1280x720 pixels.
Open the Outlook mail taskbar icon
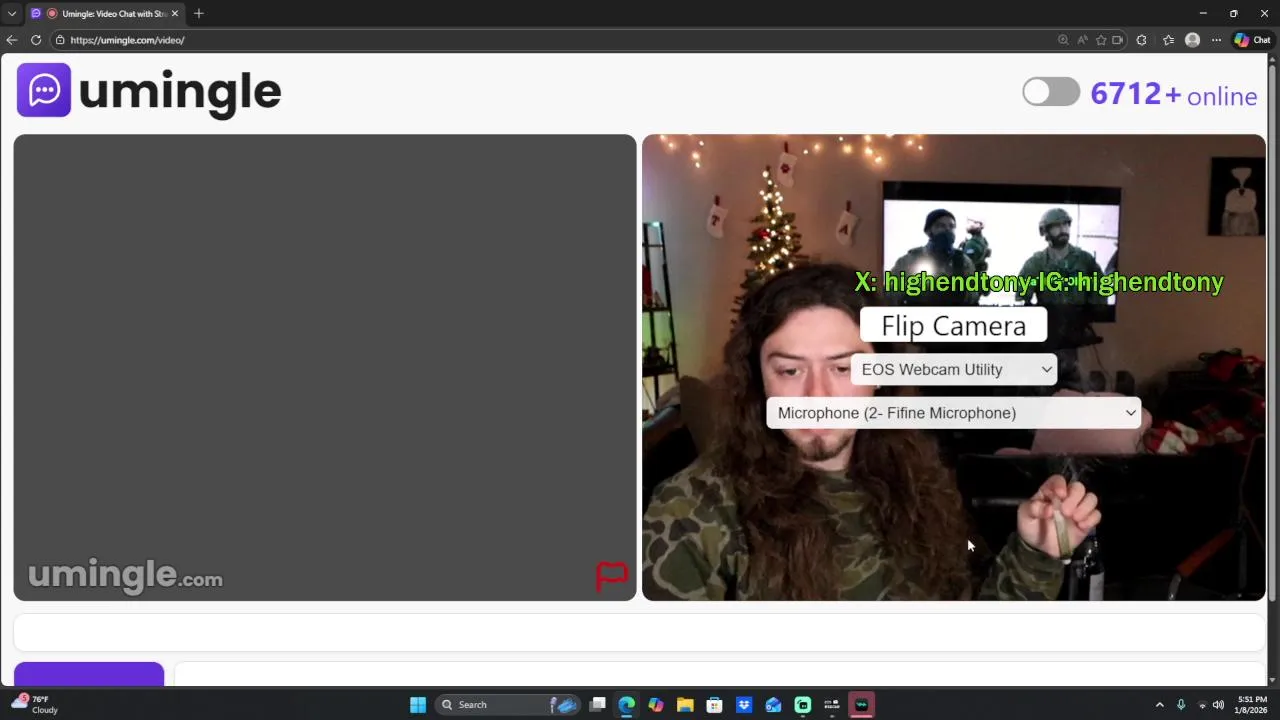(773, 705)
